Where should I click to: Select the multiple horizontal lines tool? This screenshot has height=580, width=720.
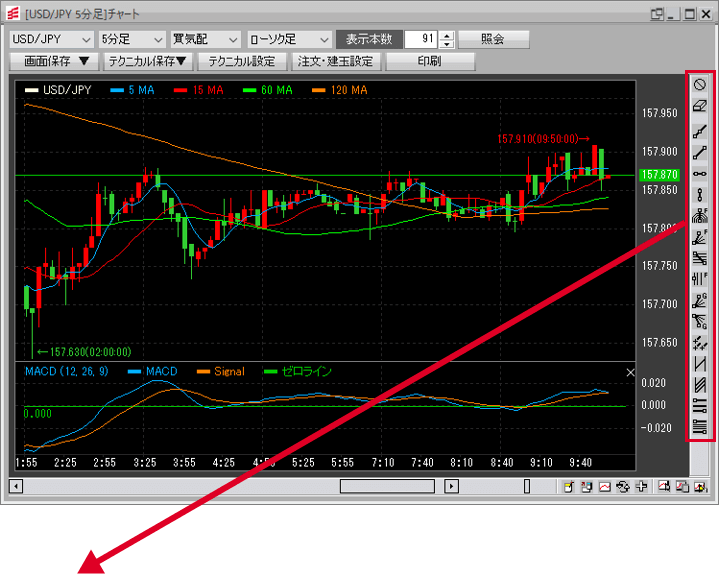tap(700, 427)
